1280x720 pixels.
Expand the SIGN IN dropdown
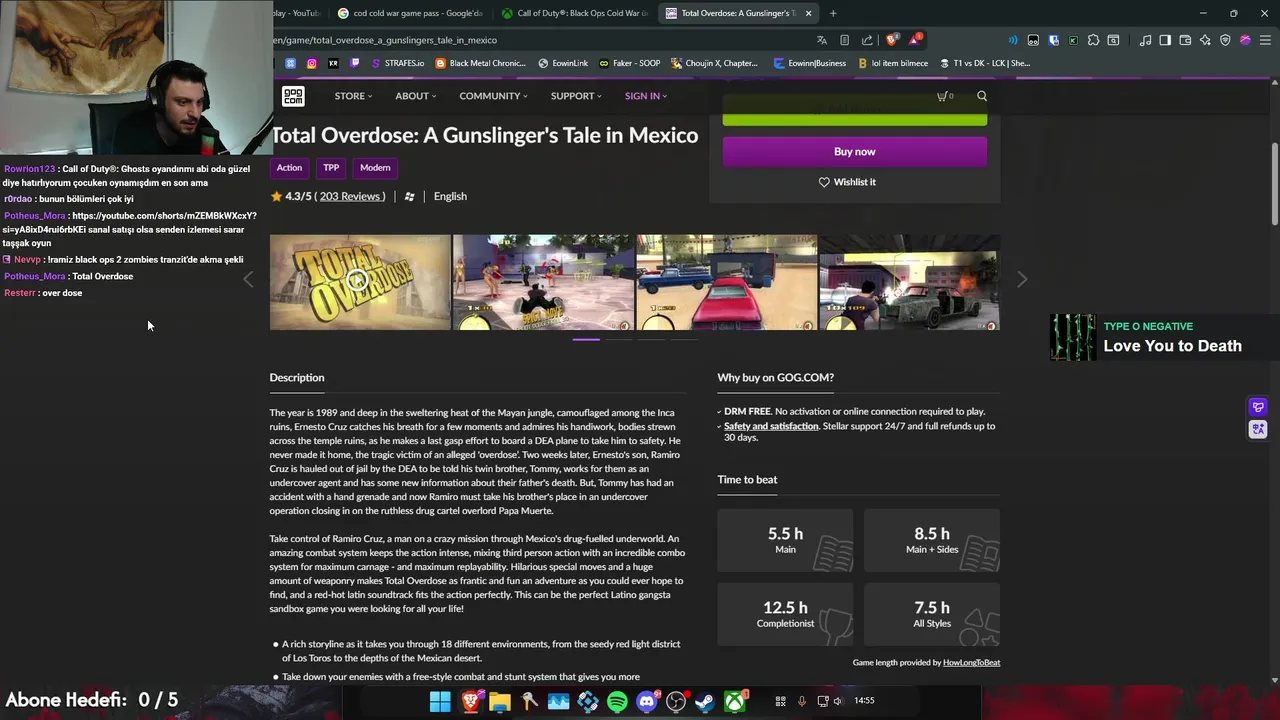[646, 96]
